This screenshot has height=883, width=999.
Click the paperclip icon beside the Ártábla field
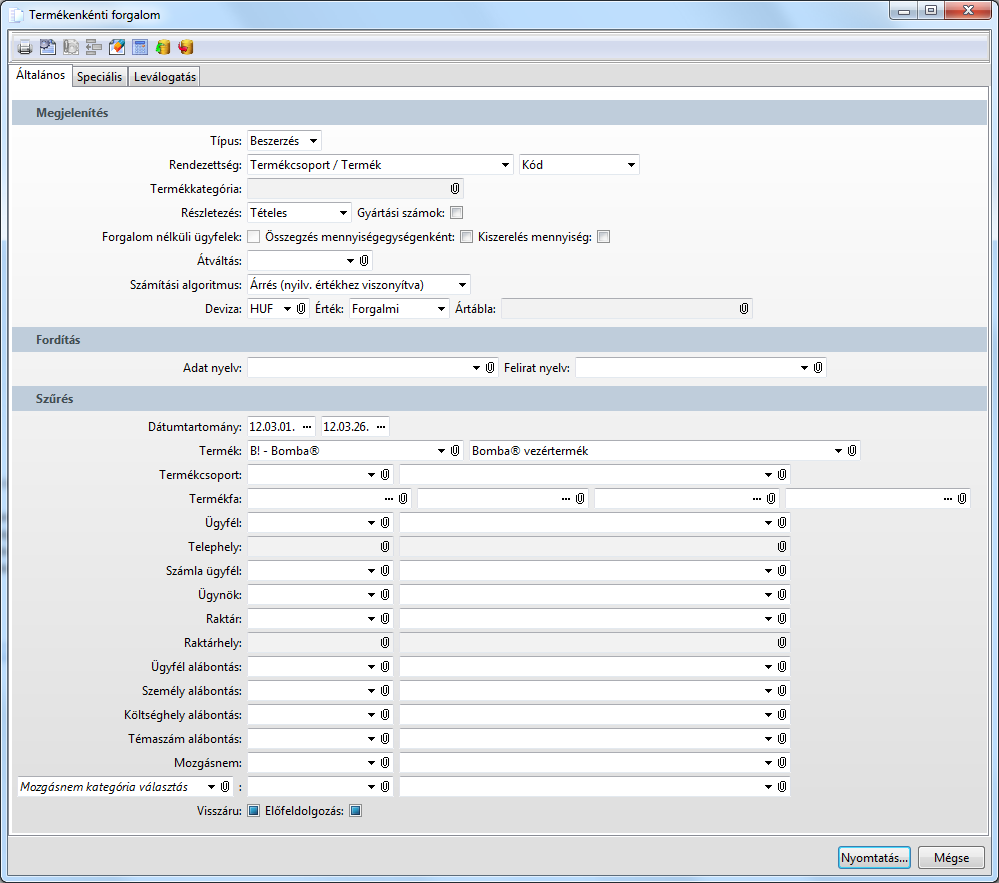pyautogui.click(x=744, y=309)
